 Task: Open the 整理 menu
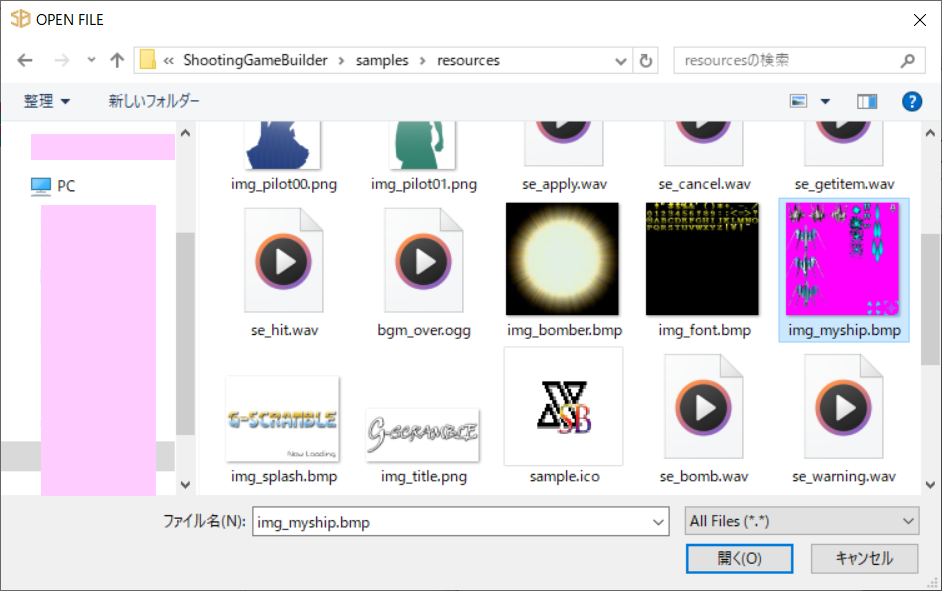click(x=47, y=101)
